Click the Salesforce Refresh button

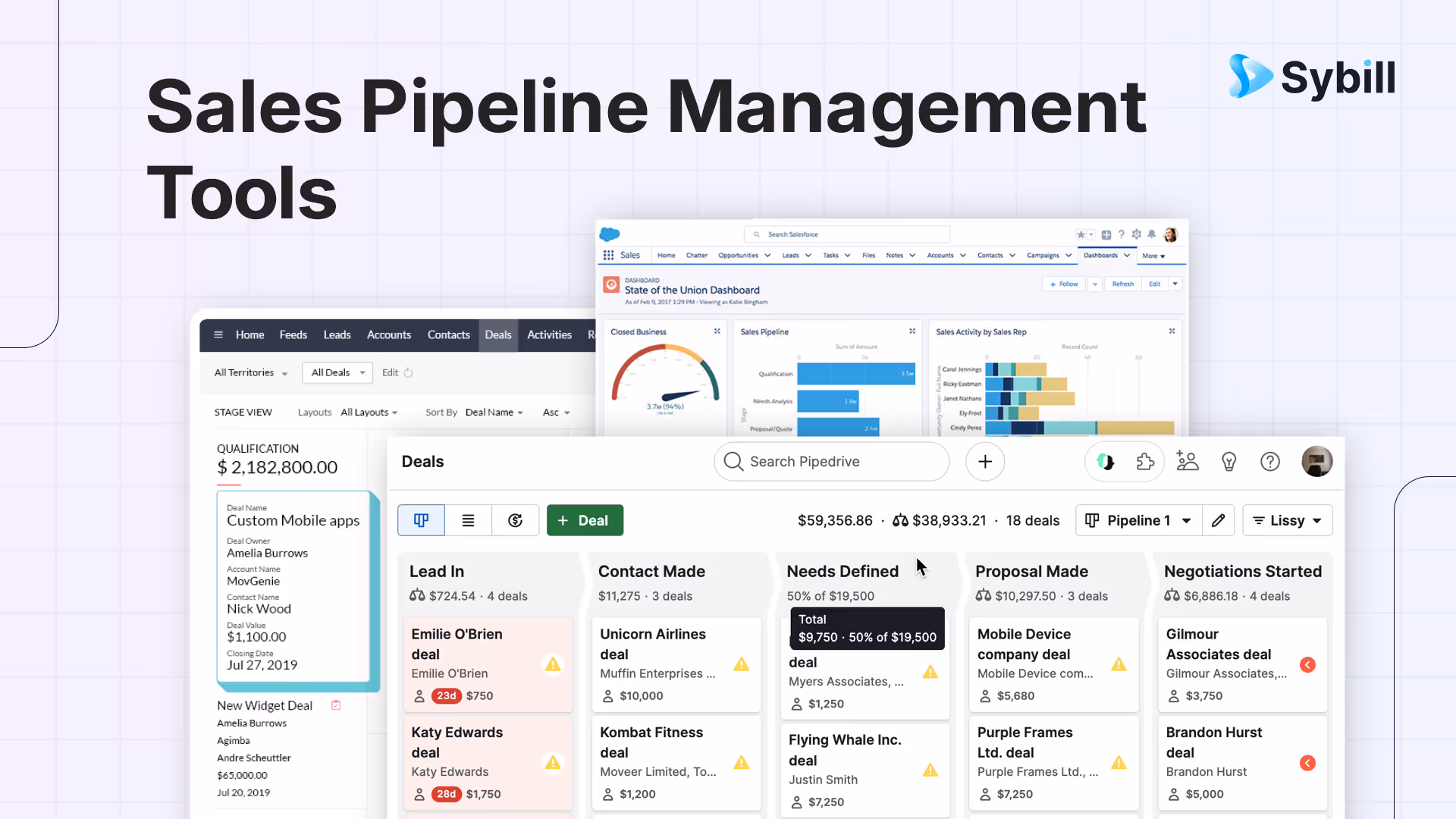[x=1123, y=284]
